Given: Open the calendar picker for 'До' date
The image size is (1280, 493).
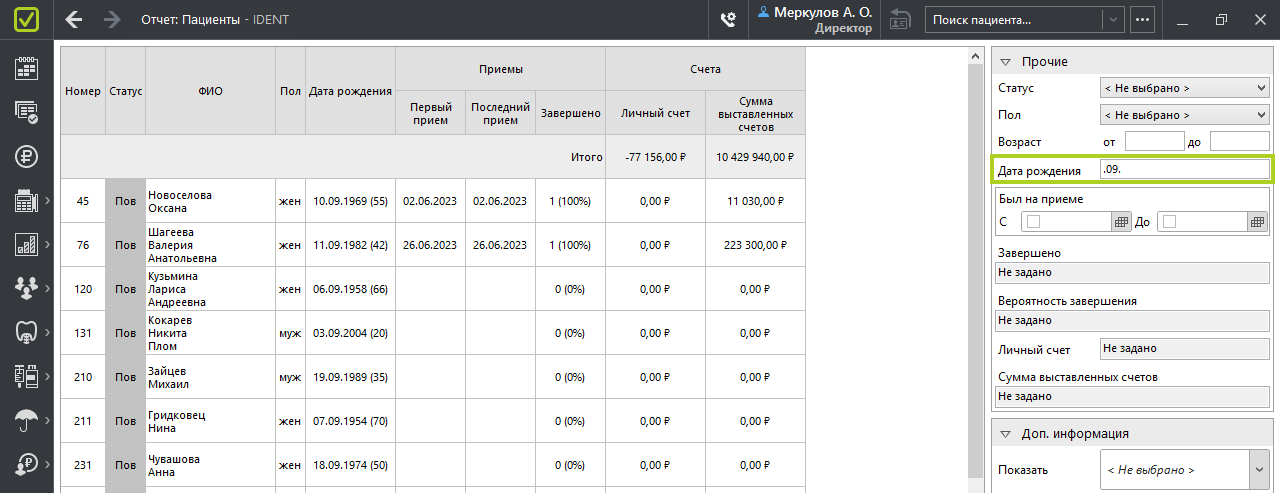Looking at the screenshot, I should (1257, 222).
